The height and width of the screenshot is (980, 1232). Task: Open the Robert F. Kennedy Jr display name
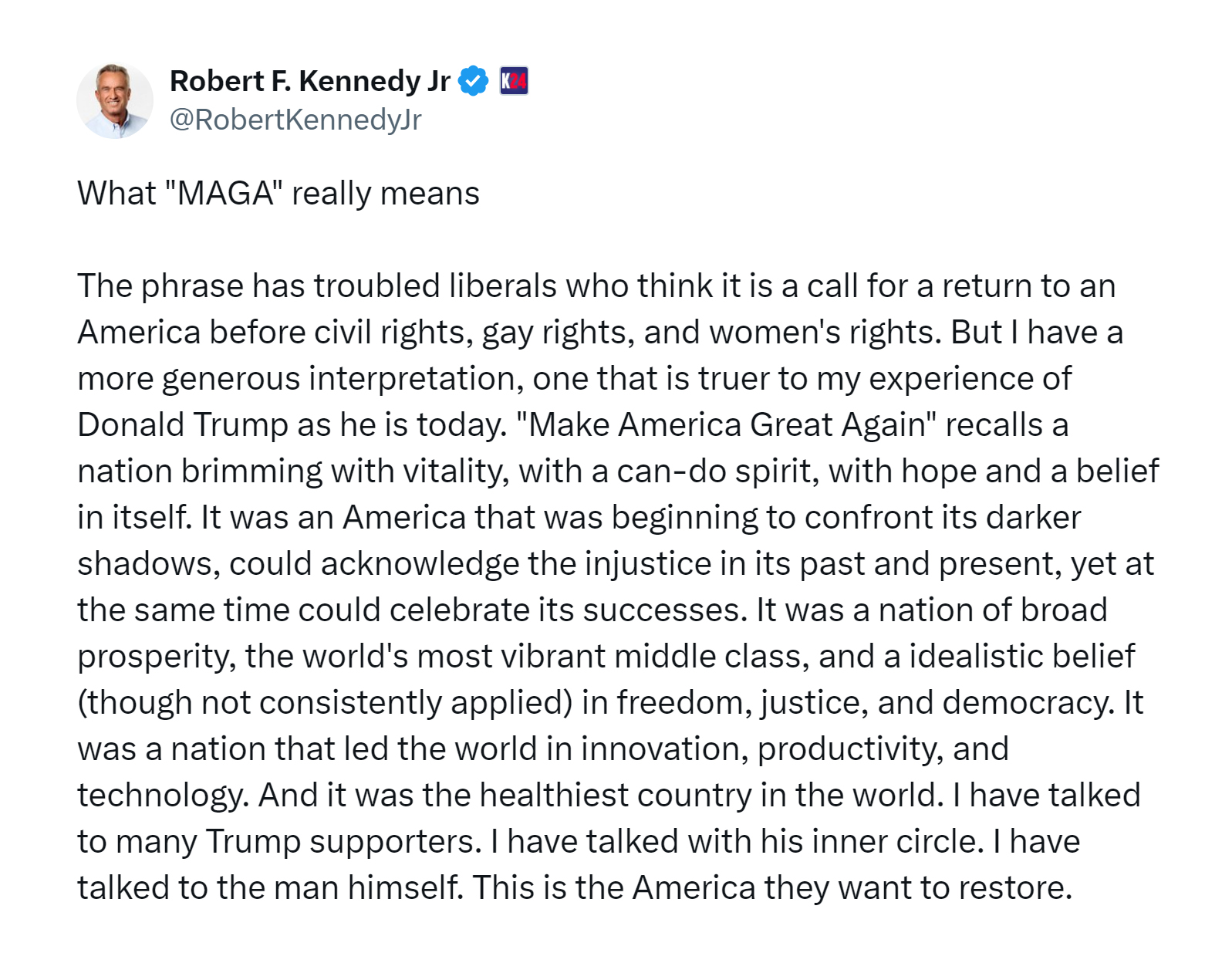click(x=309, y=81)
